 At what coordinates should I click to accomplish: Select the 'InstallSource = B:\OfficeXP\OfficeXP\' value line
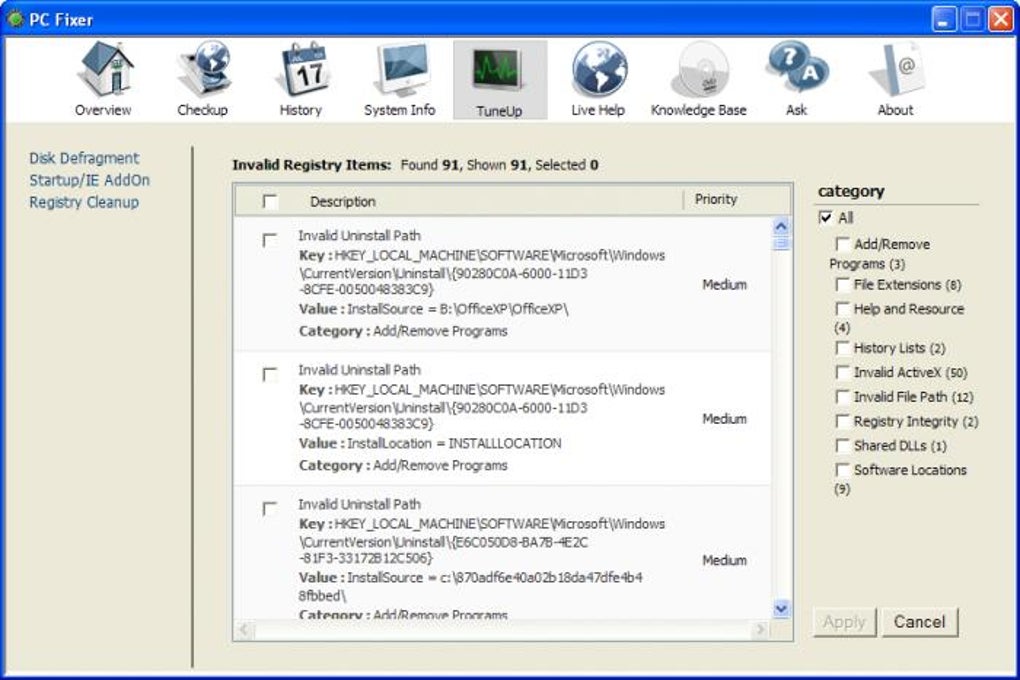[x=433, y=309]
